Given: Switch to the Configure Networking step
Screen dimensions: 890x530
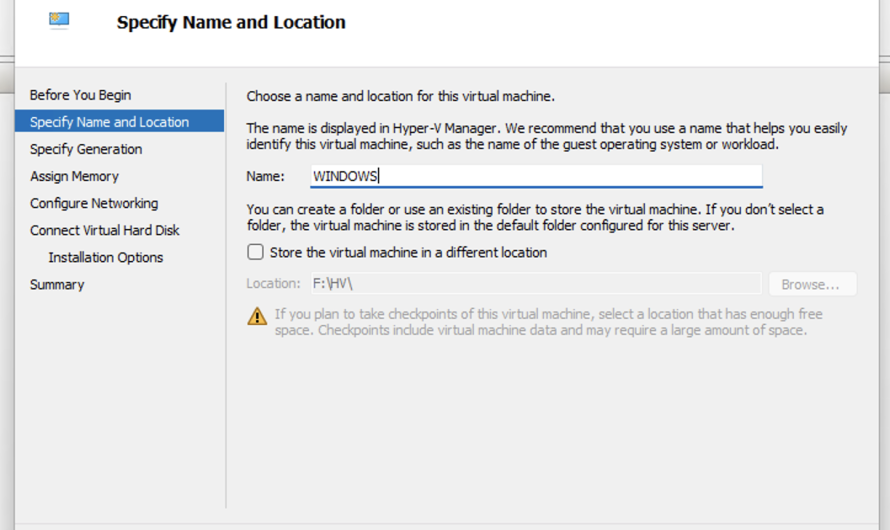Looking at the screenshot, I should point(94,203).
